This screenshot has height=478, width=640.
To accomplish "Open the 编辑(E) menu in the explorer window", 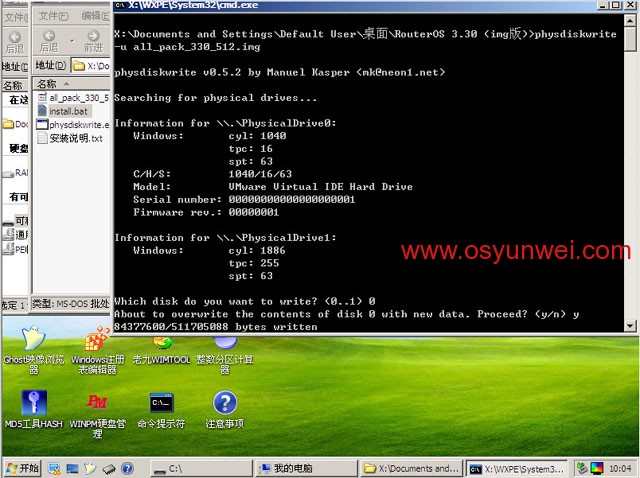I will pos(95,16).
